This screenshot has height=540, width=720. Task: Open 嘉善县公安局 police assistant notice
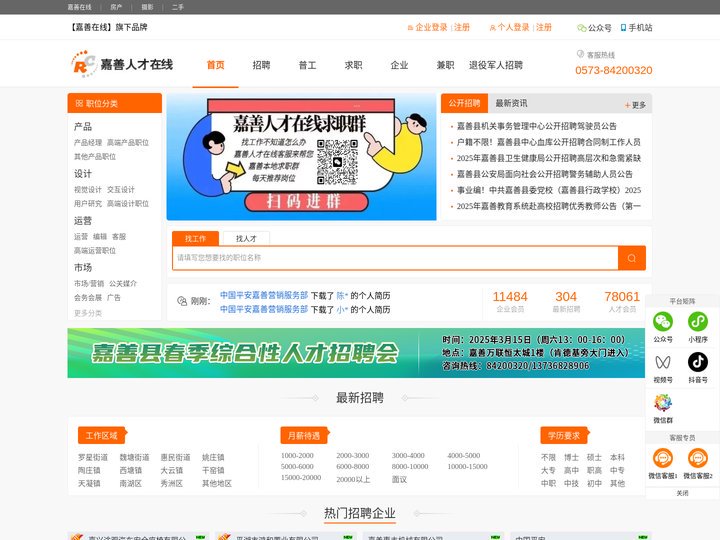click(545, 174)
